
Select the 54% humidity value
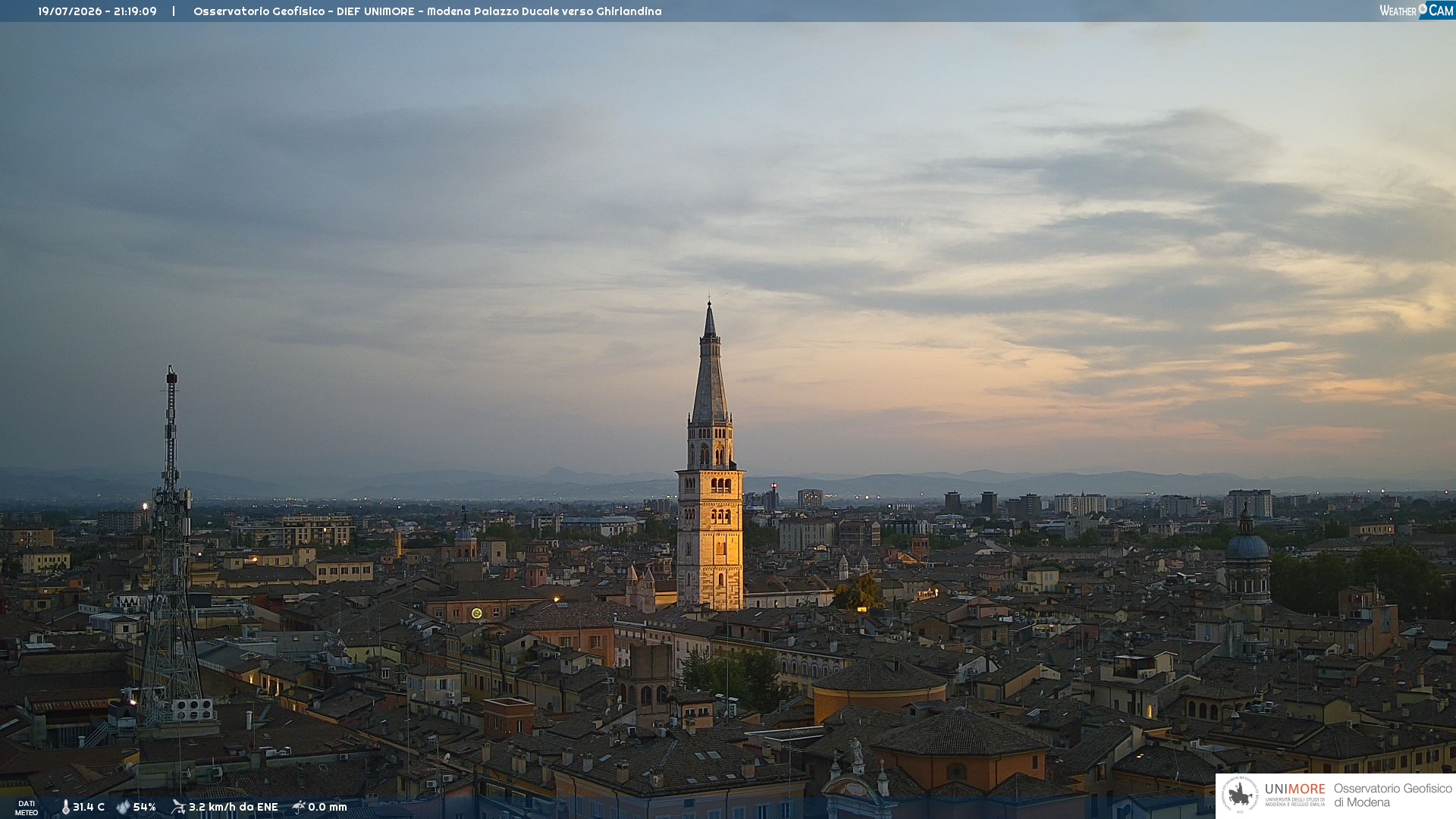[144, 807]
